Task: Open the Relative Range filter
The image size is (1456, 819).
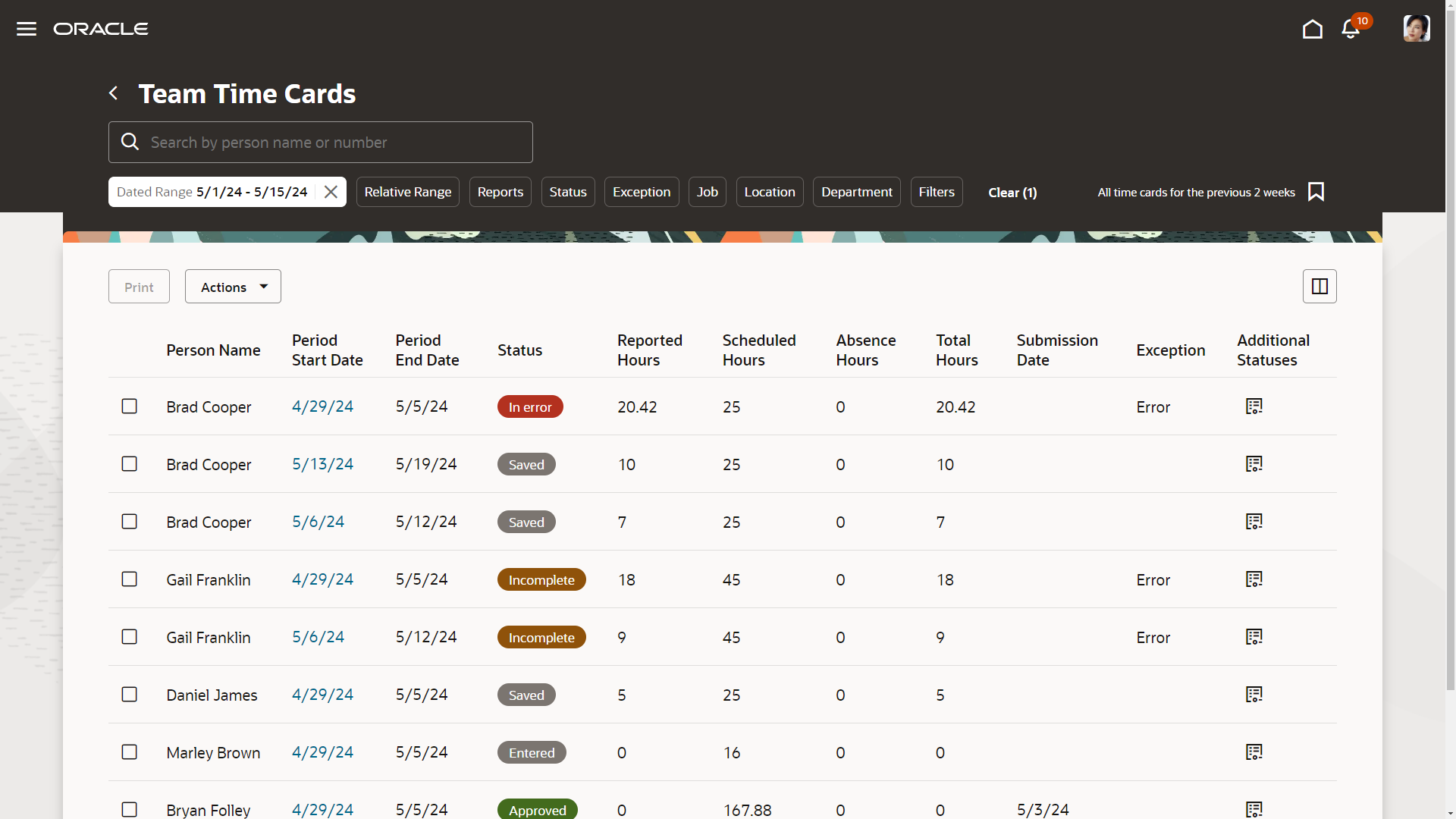Action: click(x=408, y=192)
